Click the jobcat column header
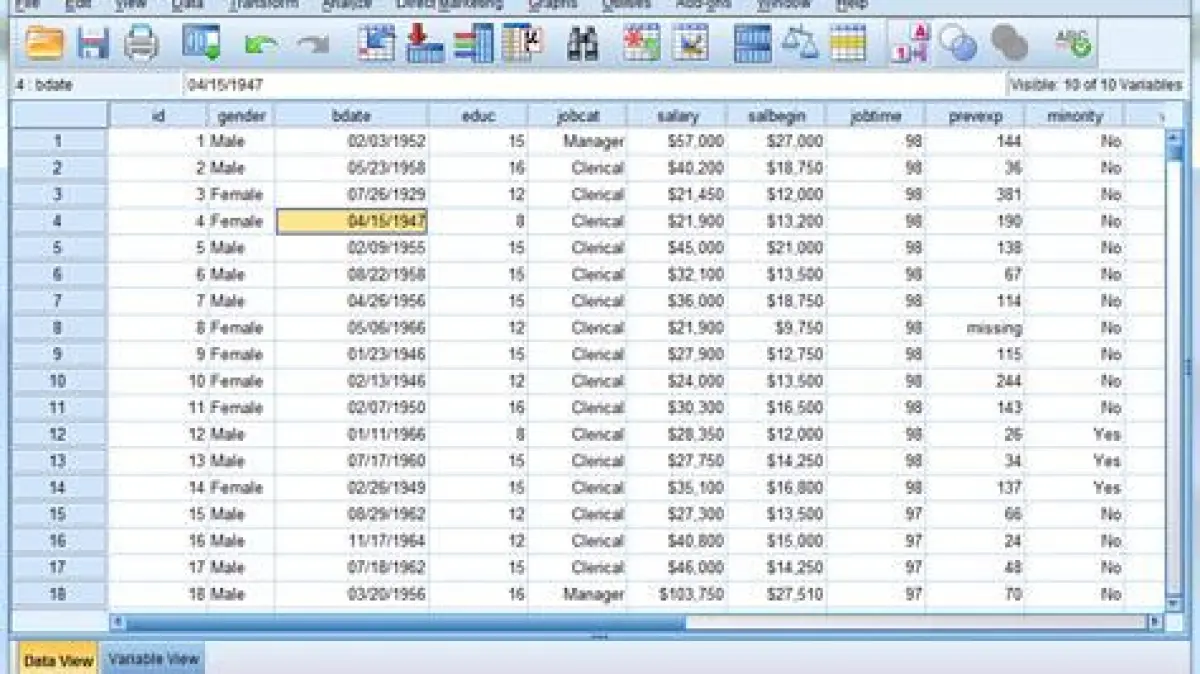The height and width of the screenshot is (674, 1200). click(x=578, y=116)
